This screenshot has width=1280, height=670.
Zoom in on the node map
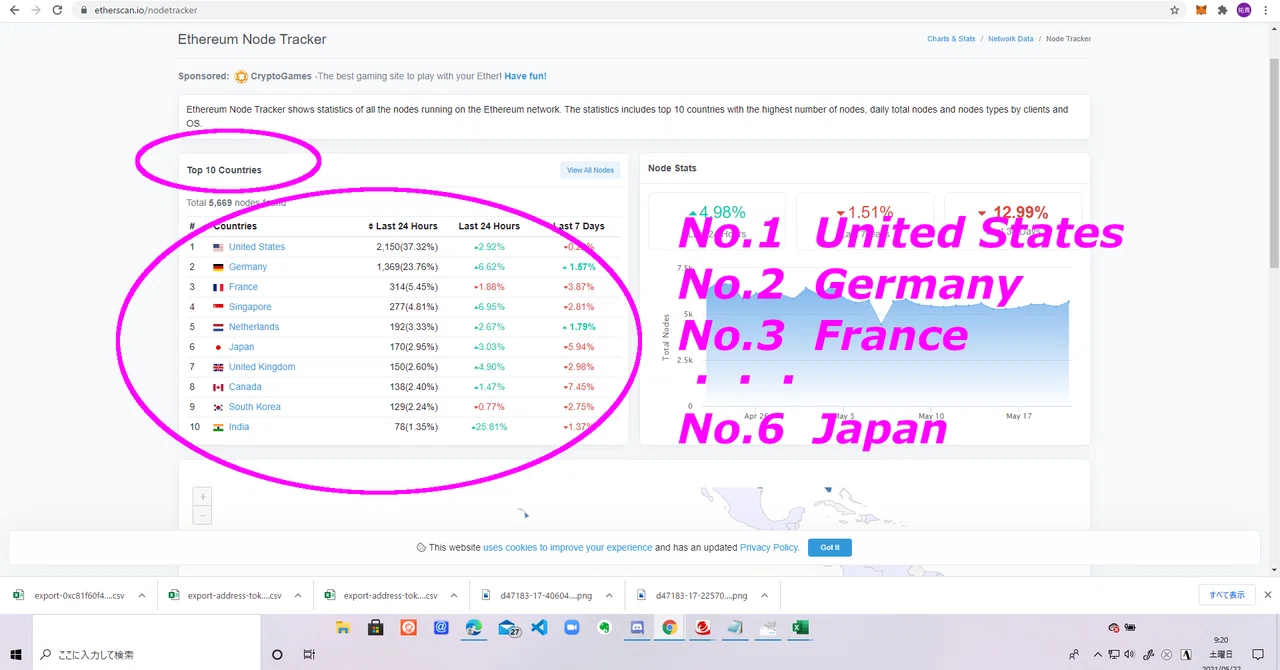(202, 497)
